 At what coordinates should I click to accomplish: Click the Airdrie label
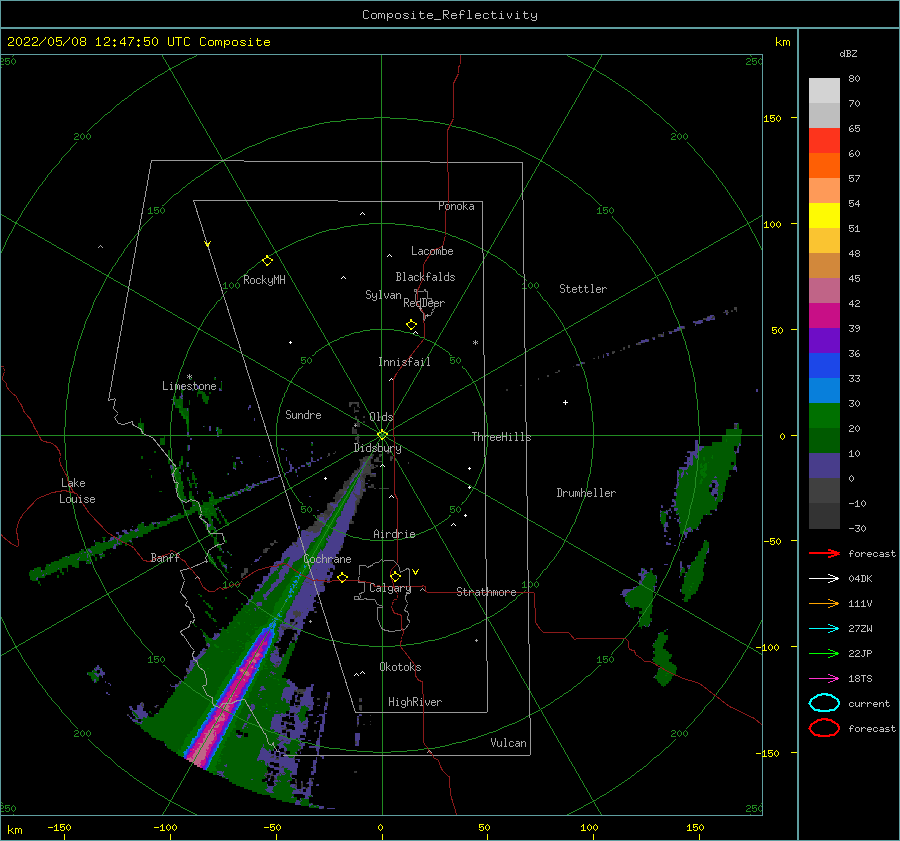click(x=394, y=534)
